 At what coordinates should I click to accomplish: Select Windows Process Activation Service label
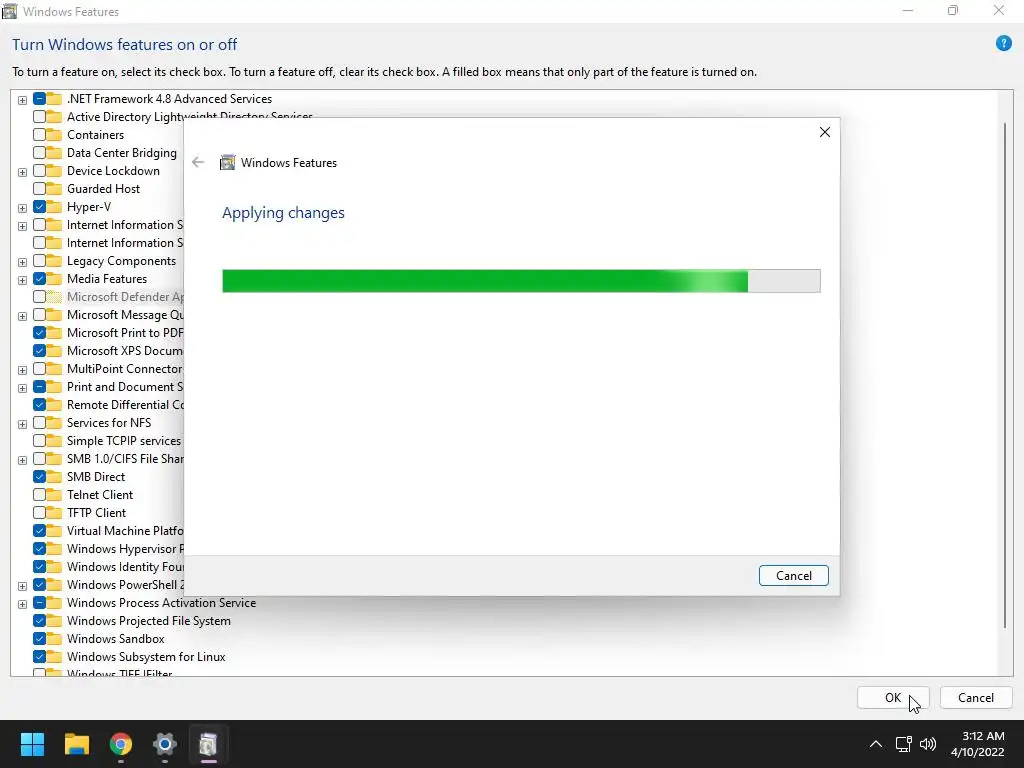(x=161, y=603)
